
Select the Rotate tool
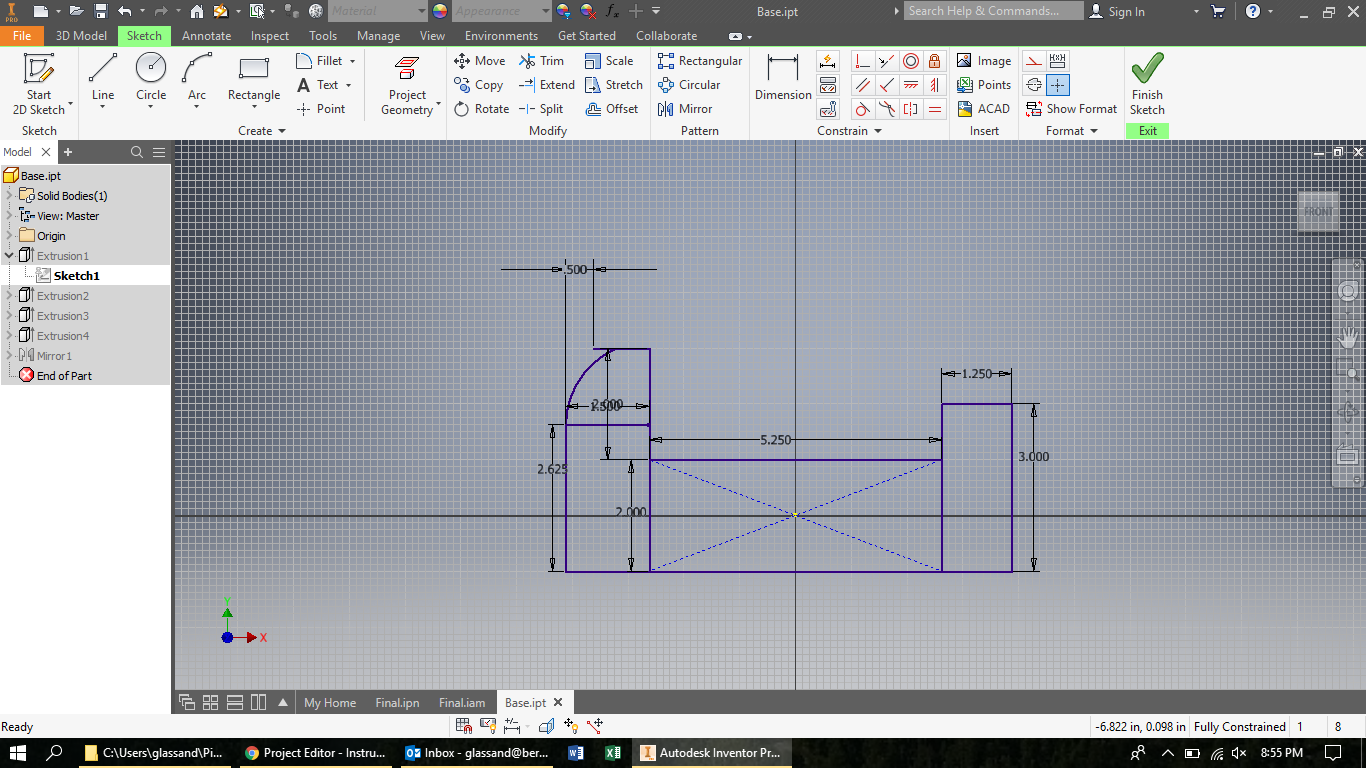(481, 109)
